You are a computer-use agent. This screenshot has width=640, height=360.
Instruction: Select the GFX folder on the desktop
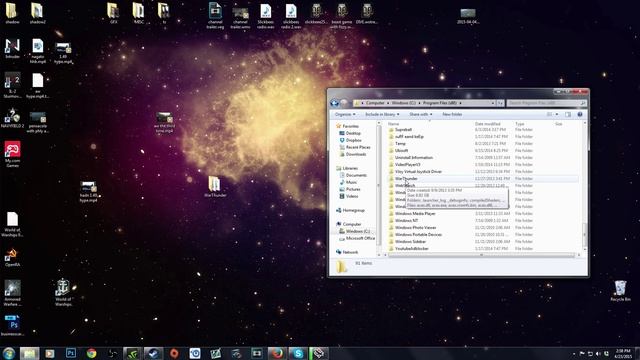[113, 13]
